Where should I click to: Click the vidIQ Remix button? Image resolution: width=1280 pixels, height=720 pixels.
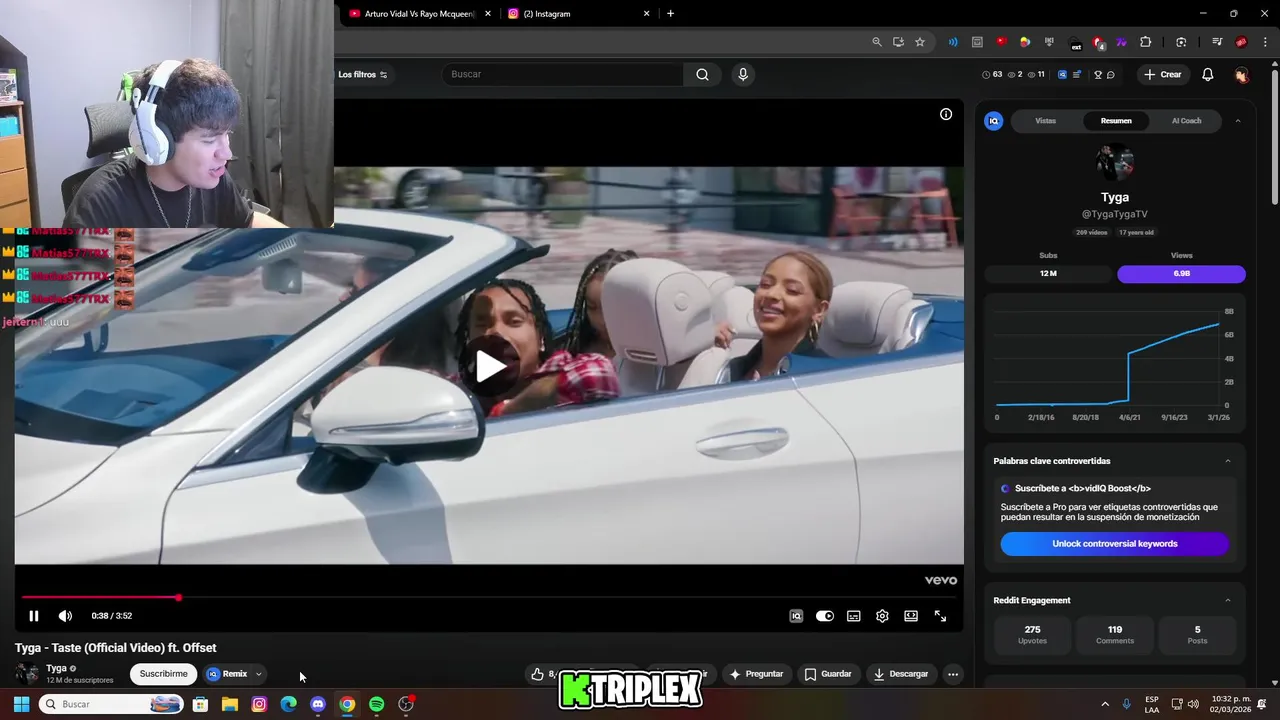coord(228,674)
